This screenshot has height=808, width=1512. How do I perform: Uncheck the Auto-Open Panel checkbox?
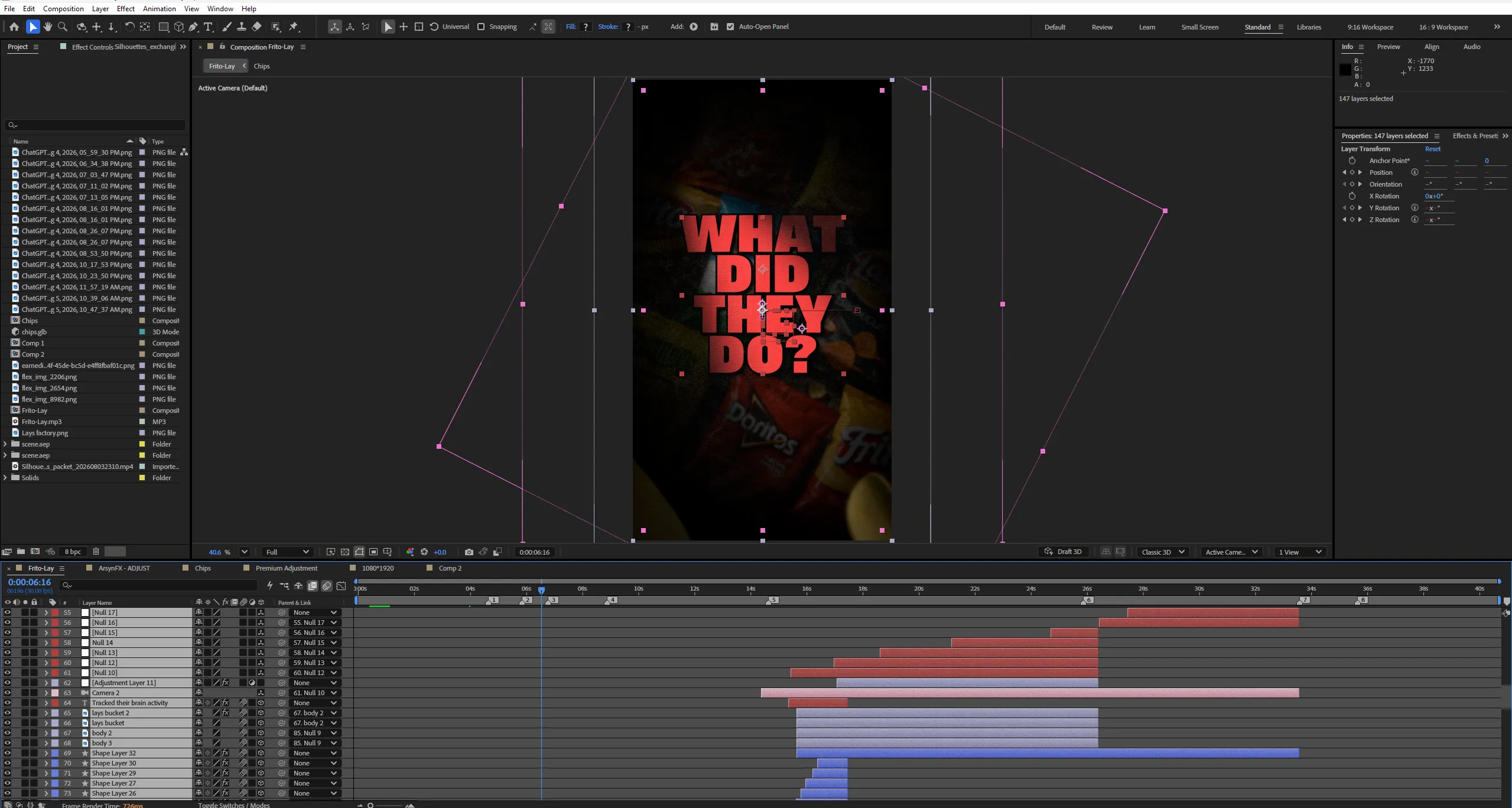coord(730,27)
